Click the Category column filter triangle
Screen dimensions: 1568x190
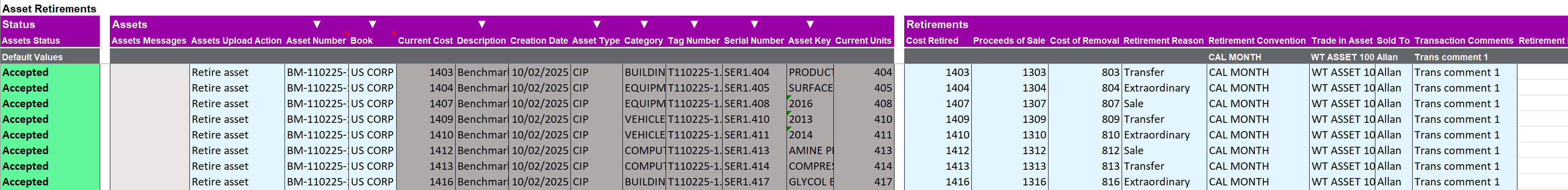[644, 24]
